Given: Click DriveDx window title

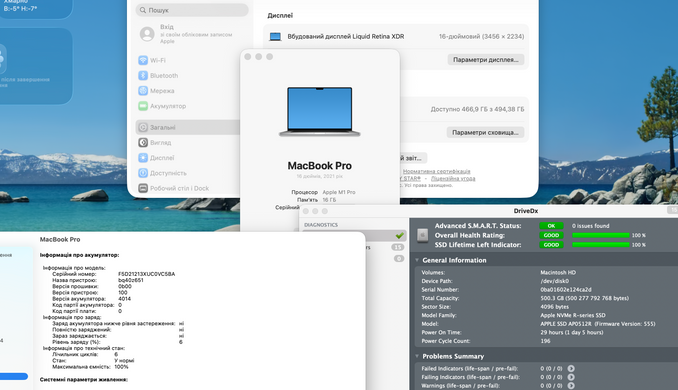Looking at the screenshot, I should tap(525, 211).
